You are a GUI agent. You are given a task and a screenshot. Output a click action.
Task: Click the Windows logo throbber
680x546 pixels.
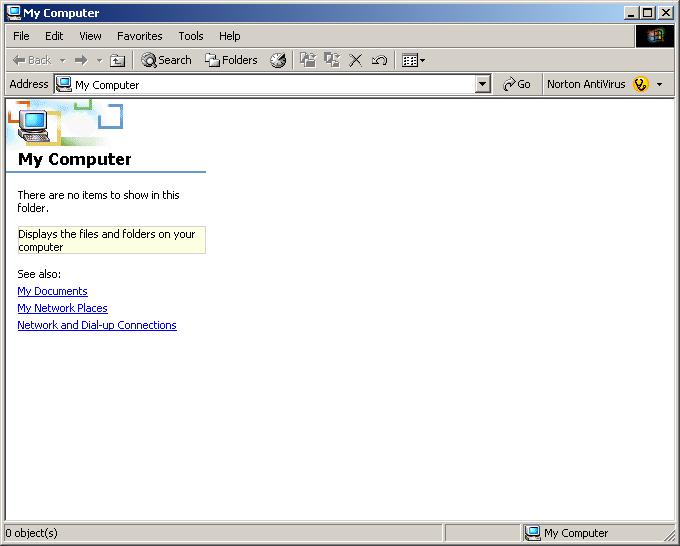(x=655, y=36)
